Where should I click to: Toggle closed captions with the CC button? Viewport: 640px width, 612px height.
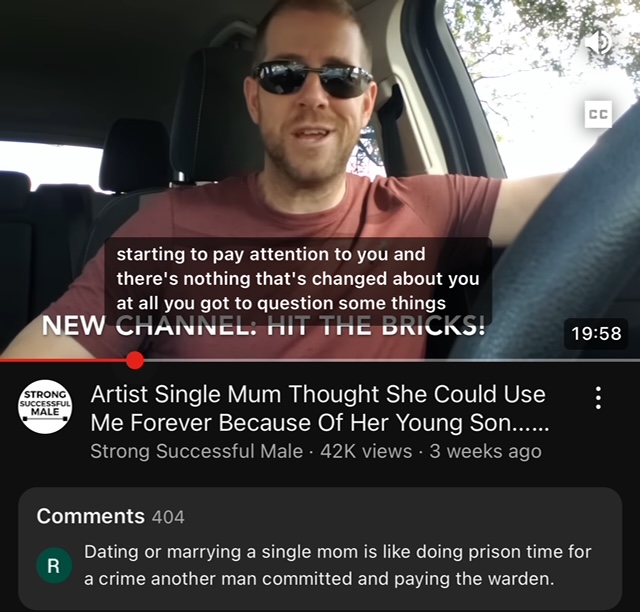pyautogui.click(x=598, y=114)
